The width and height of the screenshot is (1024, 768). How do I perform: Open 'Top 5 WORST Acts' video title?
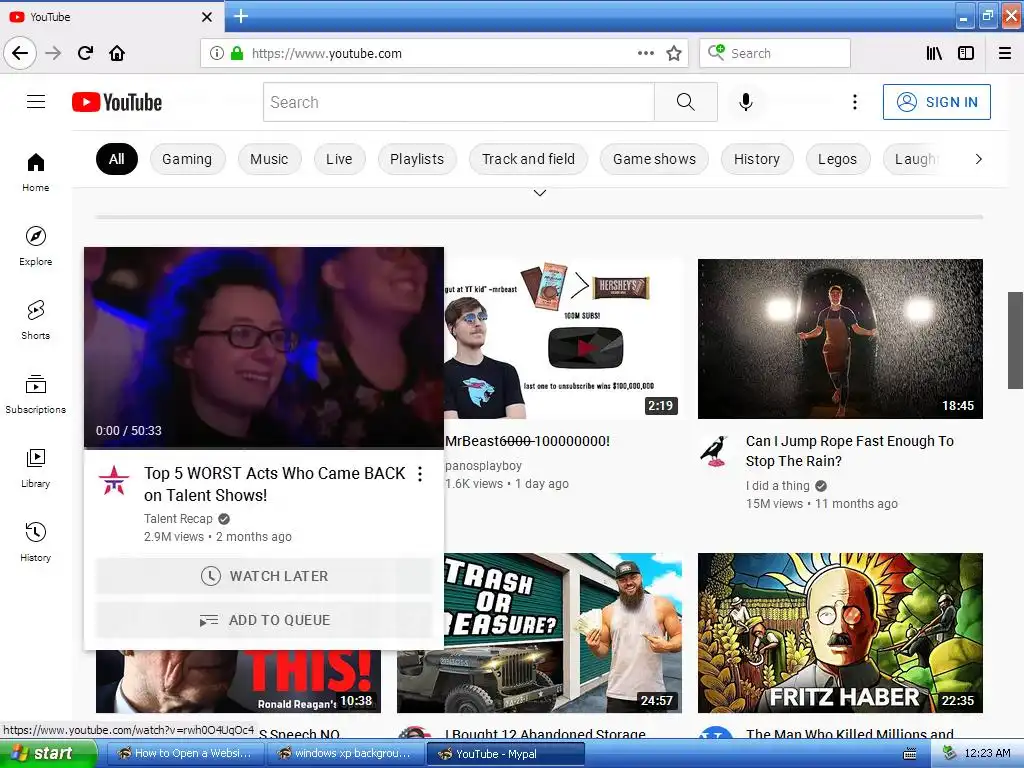275,484
